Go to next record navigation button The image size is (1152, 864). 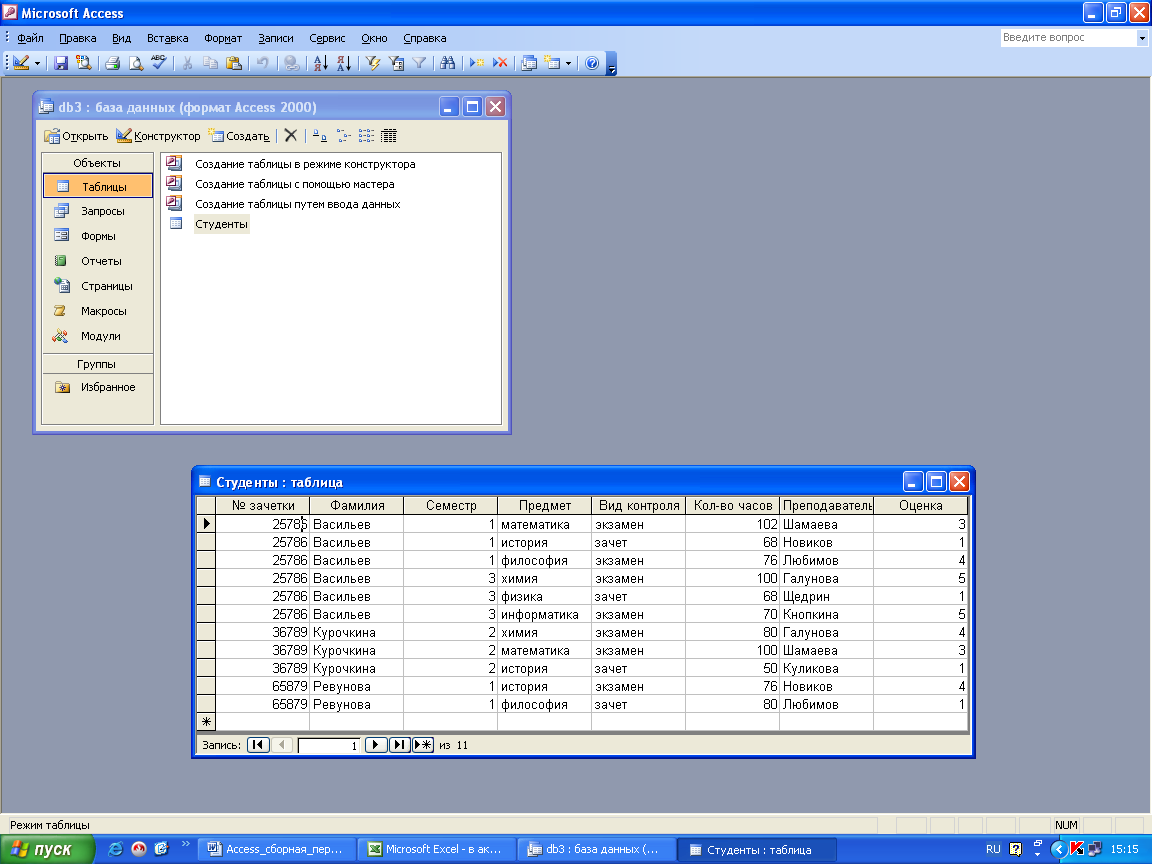pos(375,744)
